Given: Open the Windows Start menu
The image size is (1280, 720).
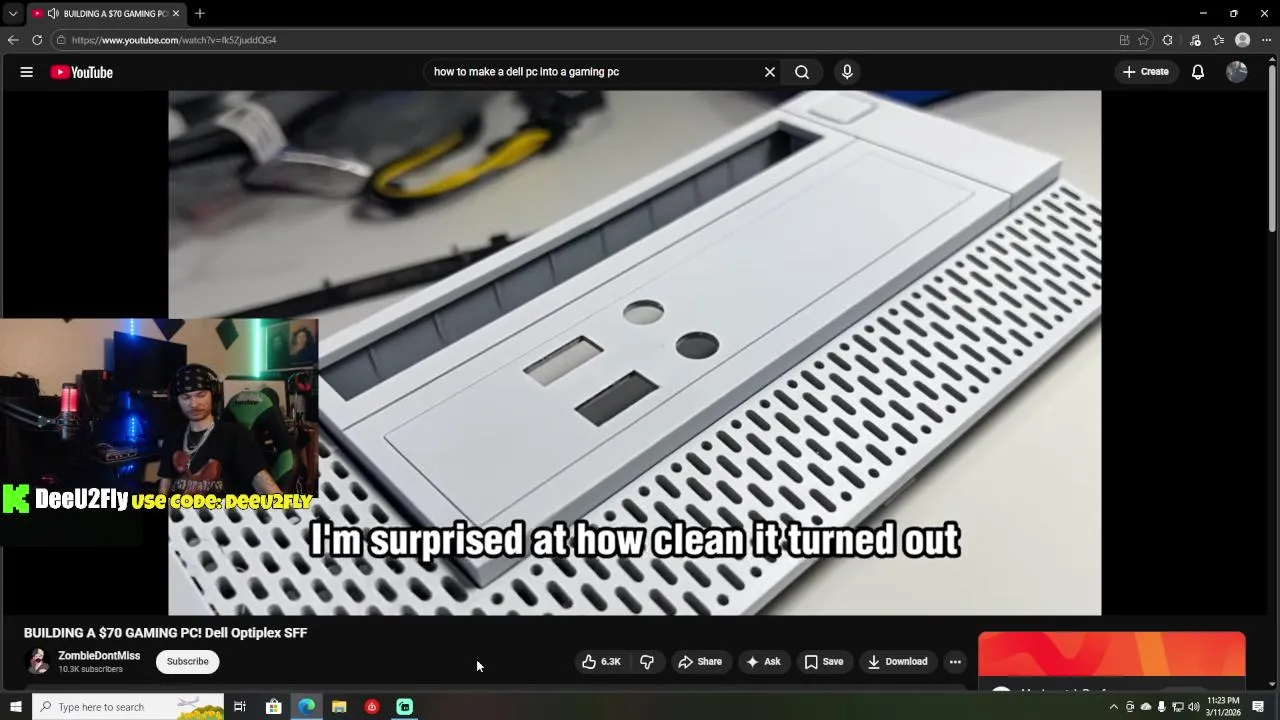Looking at the screenshot, I should pos(15,707).
